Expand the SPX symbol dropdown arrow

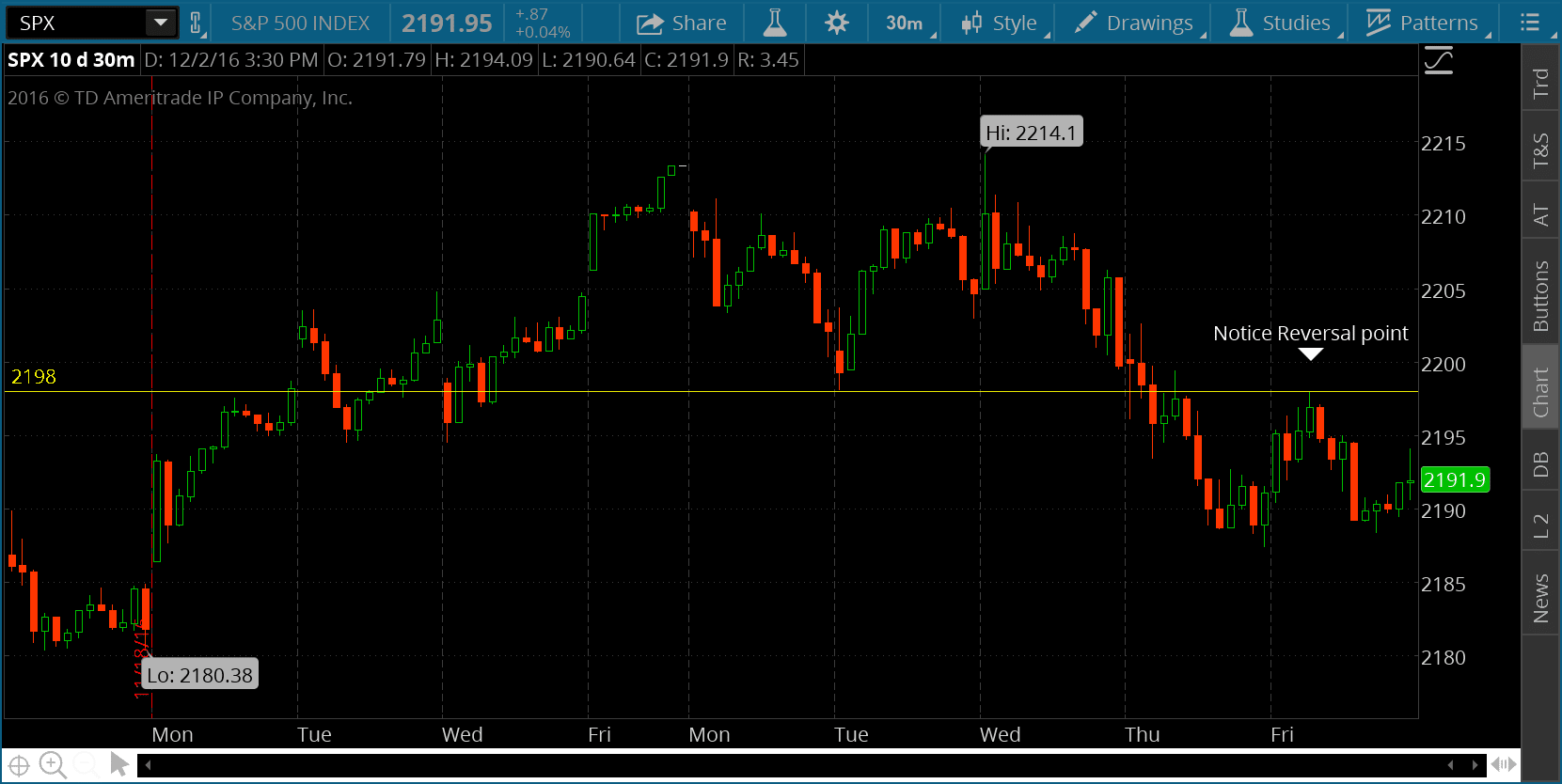pyautogui.click(x=161, y=23)
